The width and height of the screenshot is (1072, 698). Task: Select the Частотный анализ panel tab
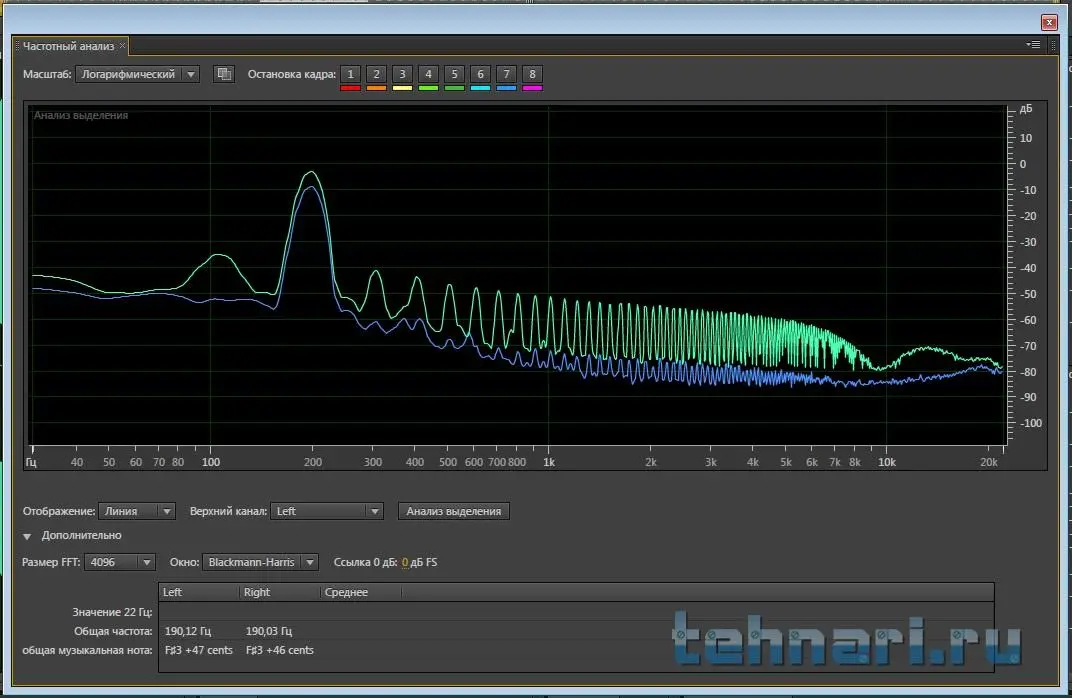[x=68, y=46]
